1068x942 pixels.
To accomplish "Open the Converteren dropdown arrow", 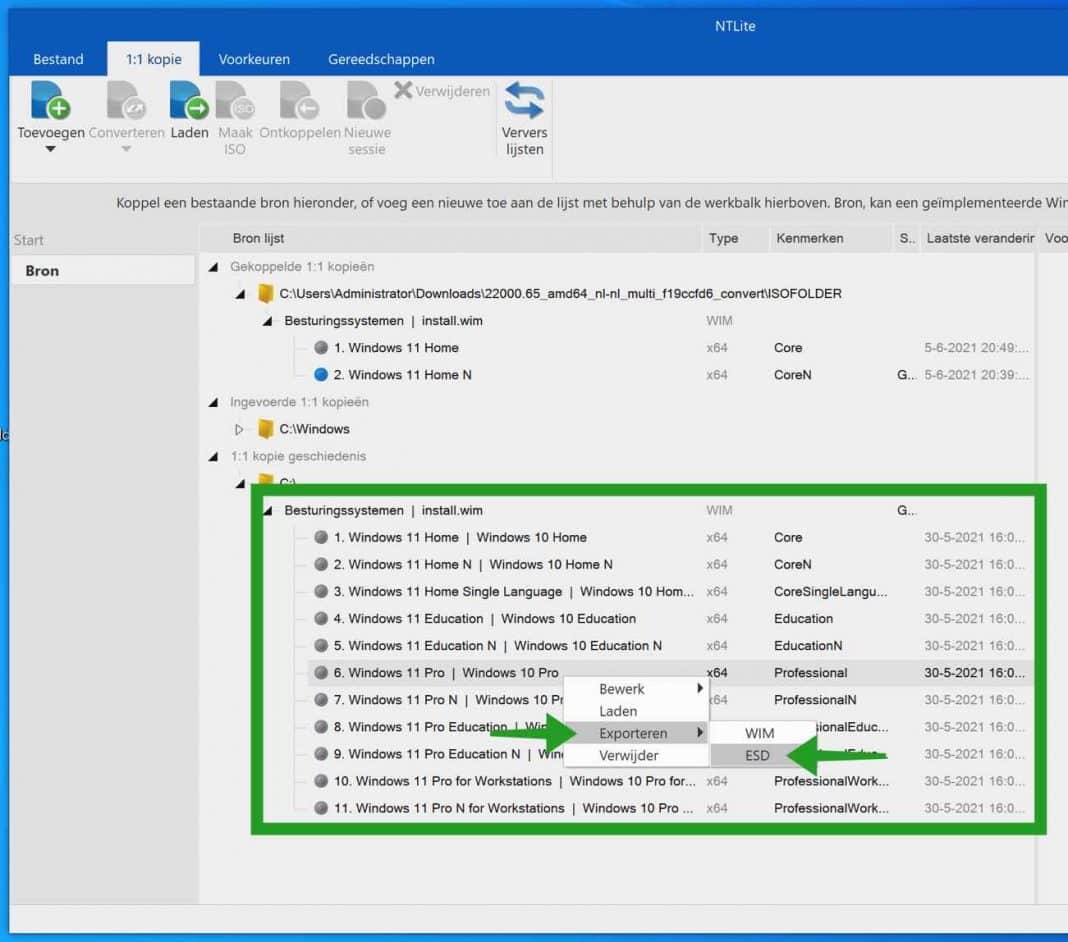I will (126, 149).
